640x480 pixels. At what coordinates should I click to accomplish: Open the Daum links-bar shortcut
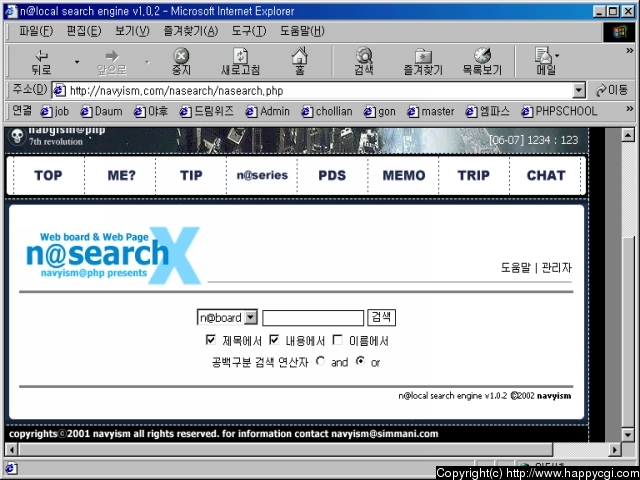point(101,111)
